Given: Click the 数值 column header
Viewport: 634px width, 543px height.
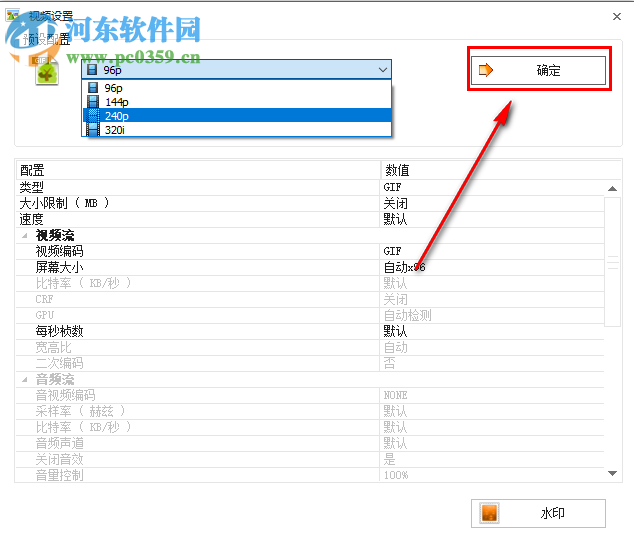Looking at the screenshot, I should pos(501,170).
